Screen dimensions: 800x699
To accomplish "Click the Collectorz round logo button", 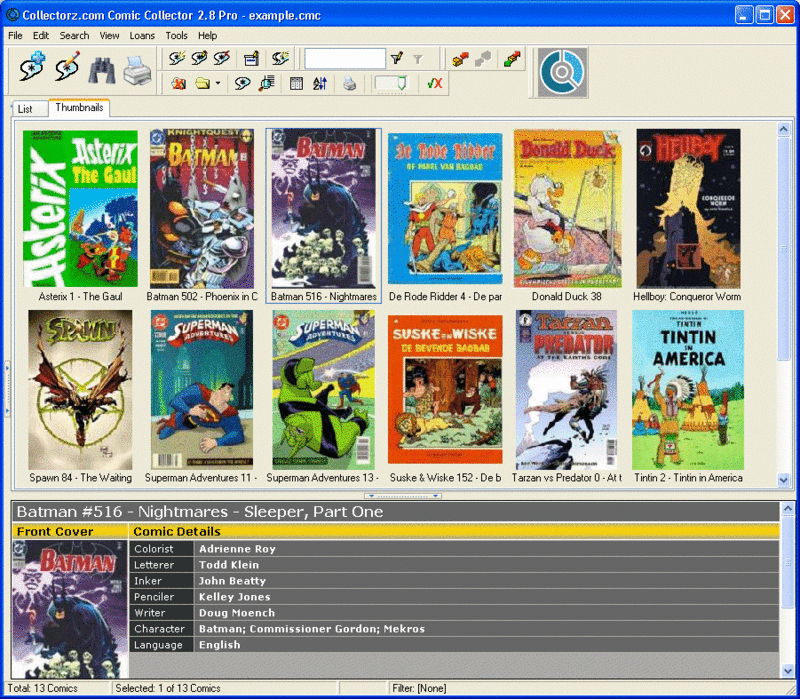I will click(562, 72).
